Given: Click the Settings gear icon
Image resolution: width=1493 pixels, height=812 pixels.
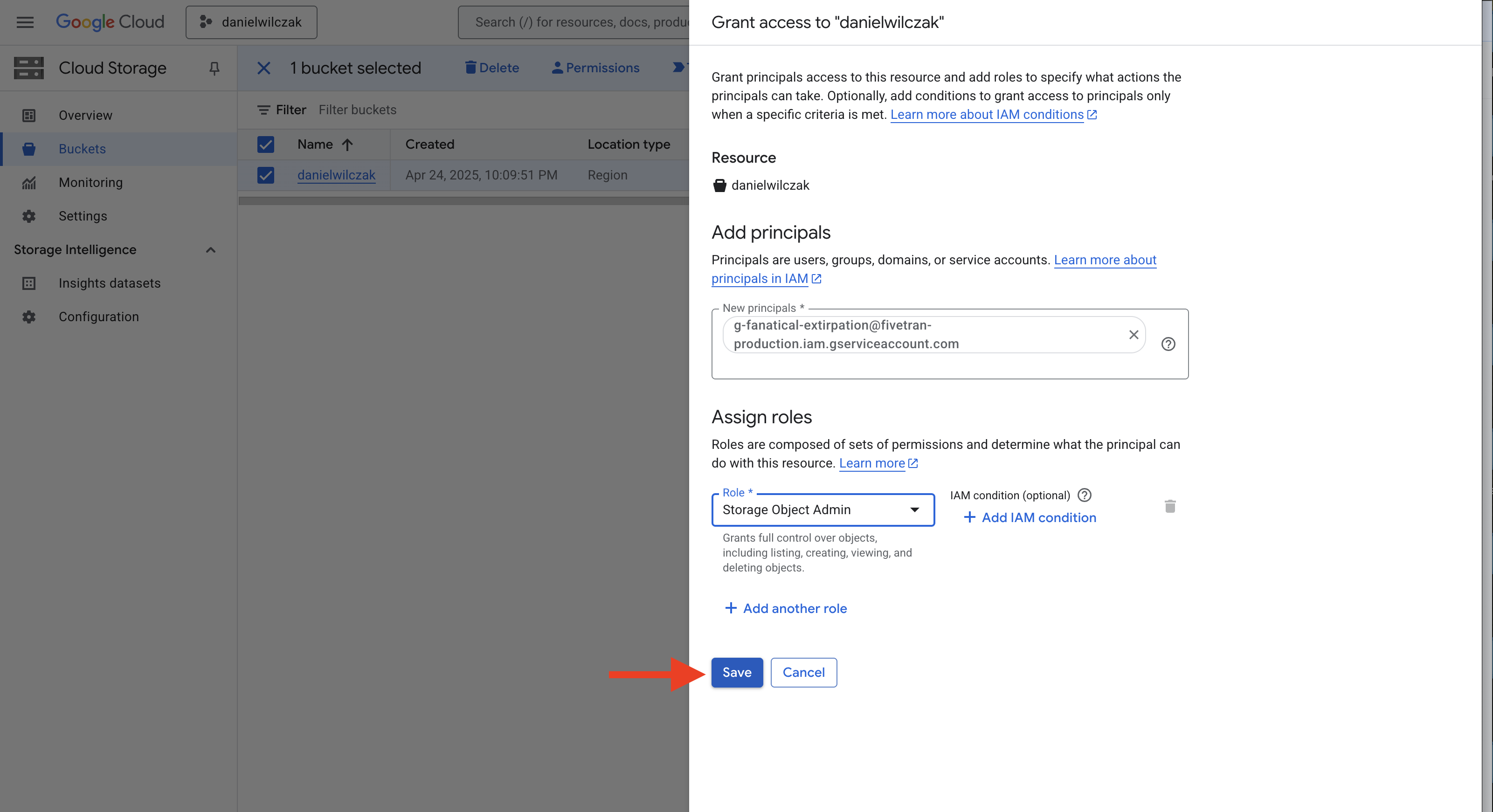Looking at the screenshot, I should click(29, 216).
